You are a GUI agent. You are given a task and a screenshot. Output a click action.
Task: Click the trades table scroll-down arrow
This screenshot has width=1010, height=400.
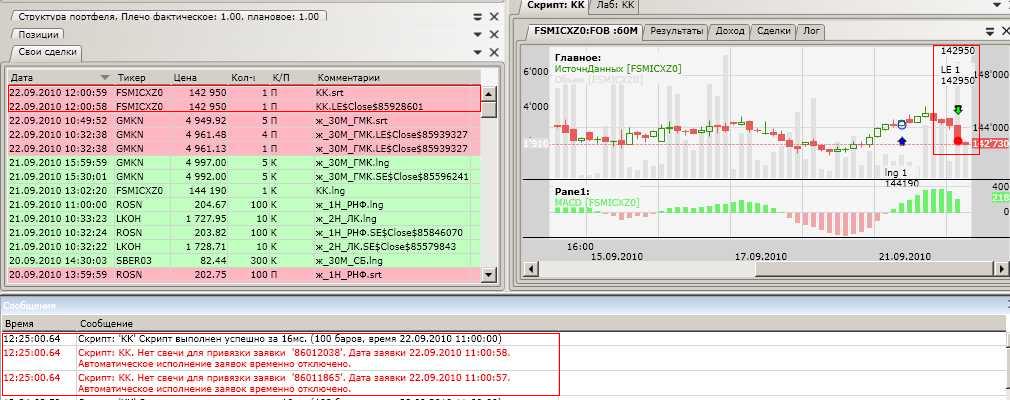[x=489, y=274]
